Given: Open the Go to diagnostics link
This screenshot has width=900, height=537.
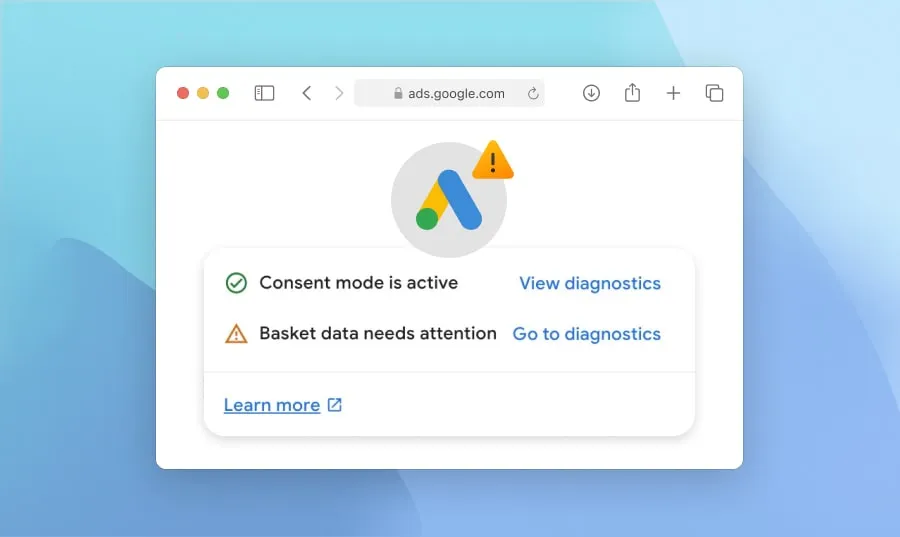Looking at the screenshot, I should pos(587,334).
